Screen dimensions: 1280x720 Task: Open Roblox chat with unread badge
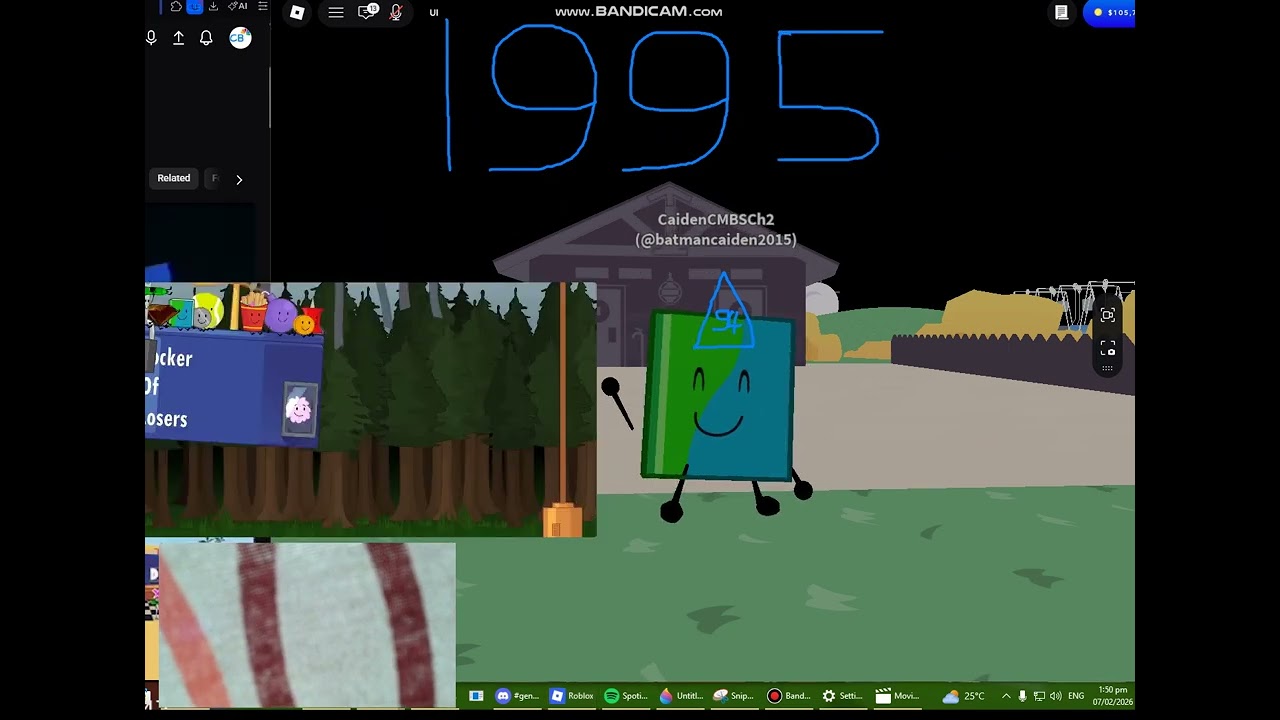coord(367,12)
